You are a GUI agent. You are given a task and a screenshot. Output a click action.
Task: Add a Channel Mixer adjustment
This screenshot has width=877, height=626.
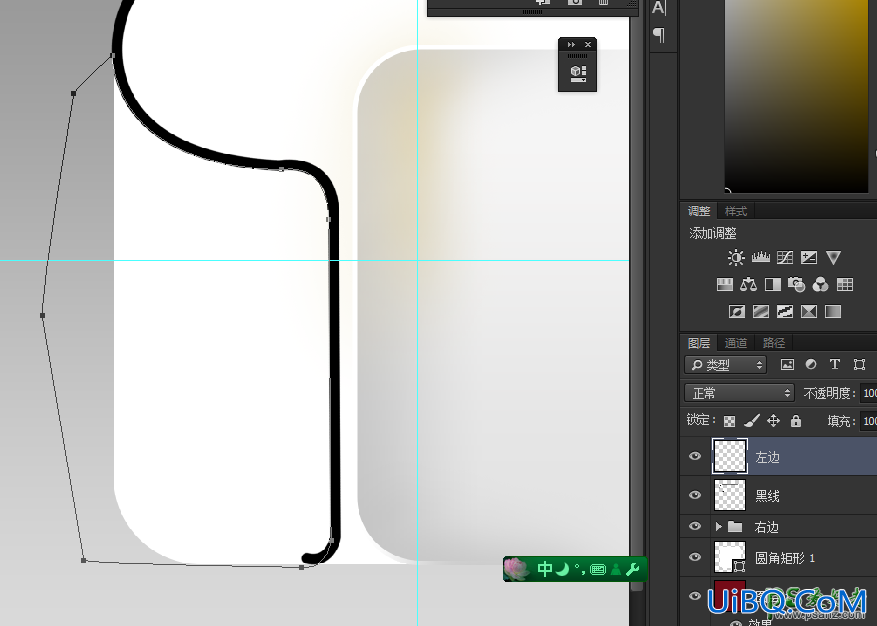[821, 285]
